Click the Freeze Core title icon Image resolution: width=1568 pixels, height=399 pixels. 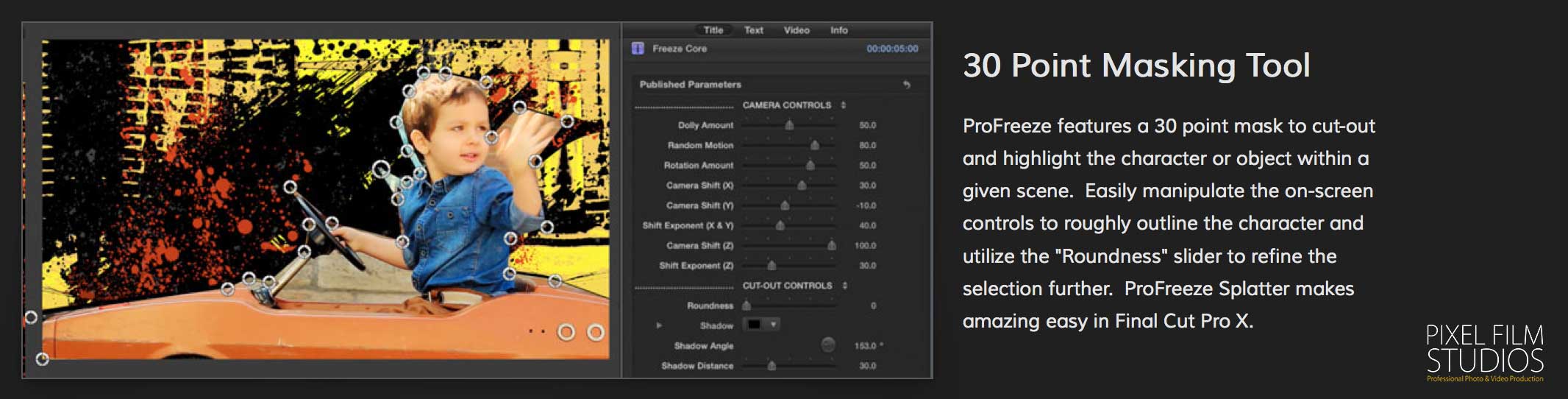click(x=638, y=49)
